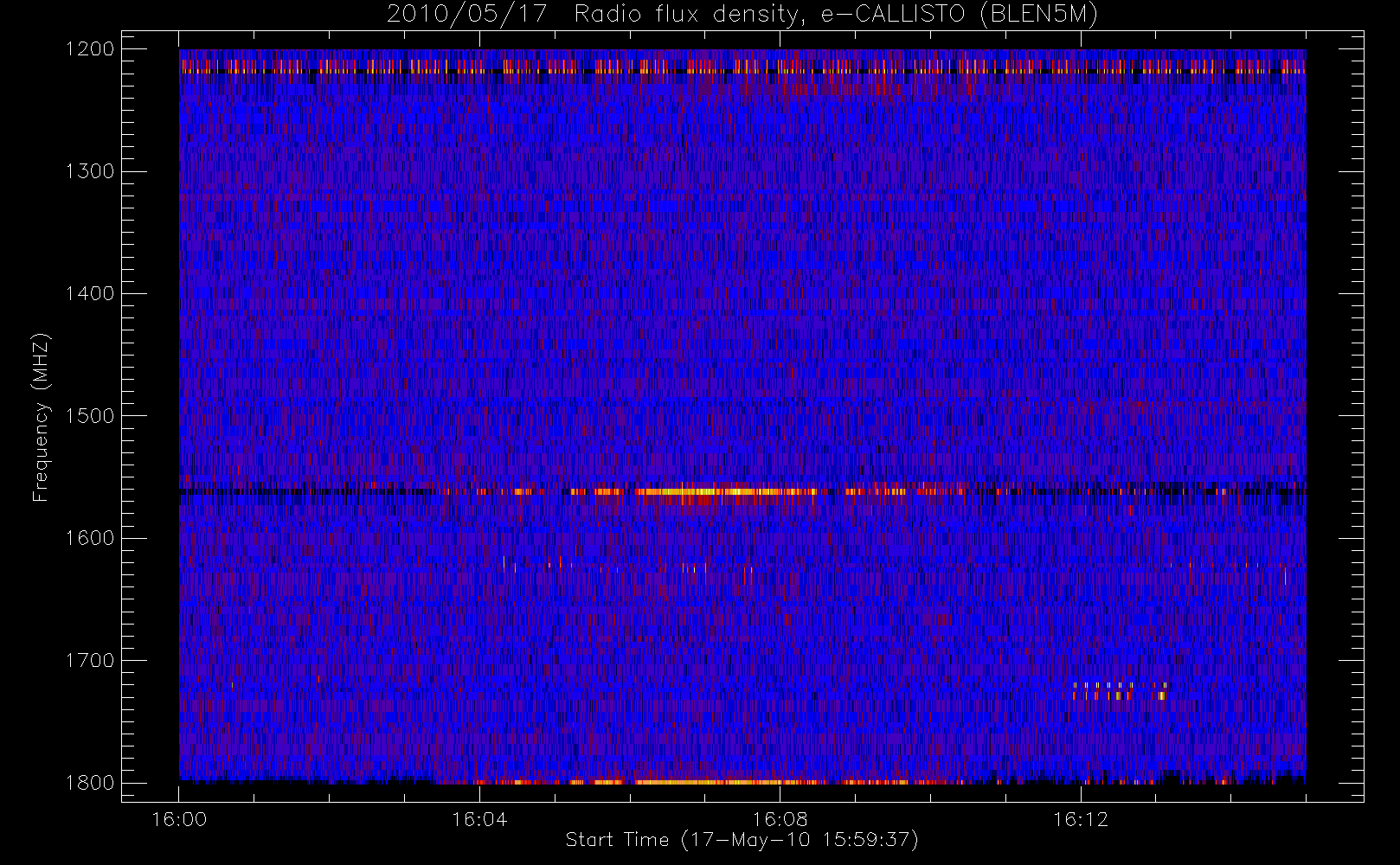Click the 1700 frequency tick label

90,661
